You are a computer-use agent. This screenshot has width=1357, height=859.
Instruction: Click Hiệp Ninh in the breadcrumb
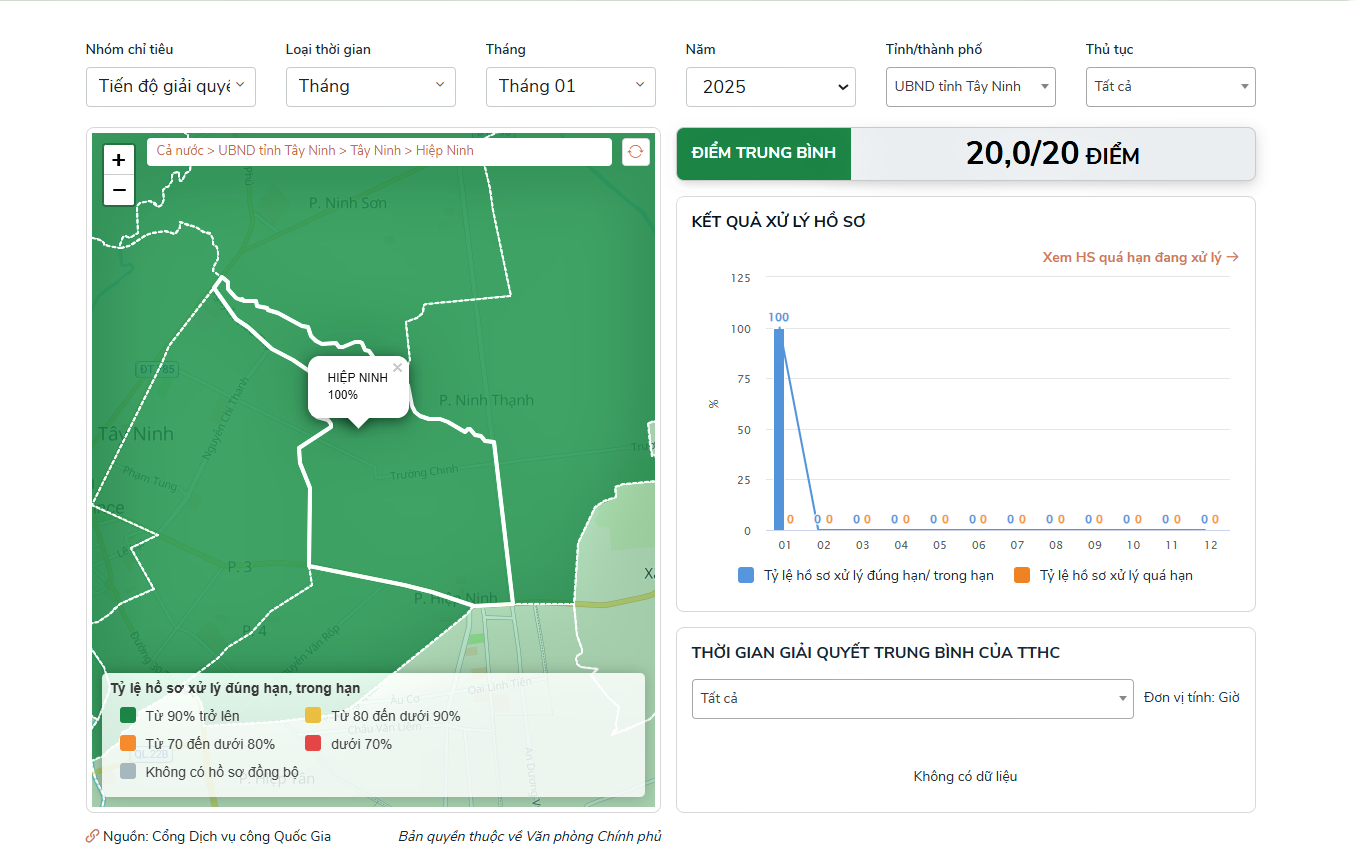click(445, 151)
